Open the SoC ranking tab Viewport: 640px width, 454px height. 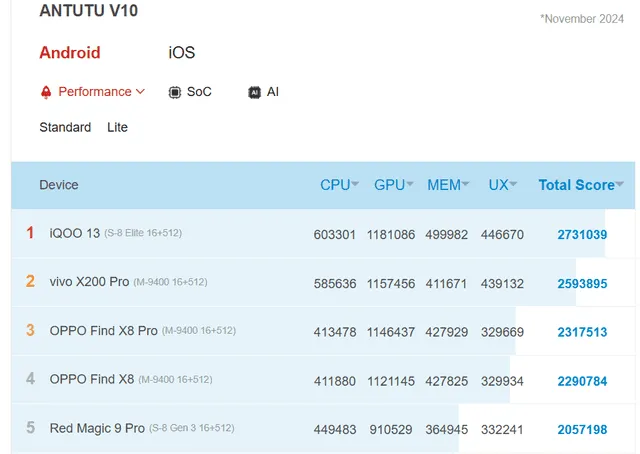click(x=190, y=92)
